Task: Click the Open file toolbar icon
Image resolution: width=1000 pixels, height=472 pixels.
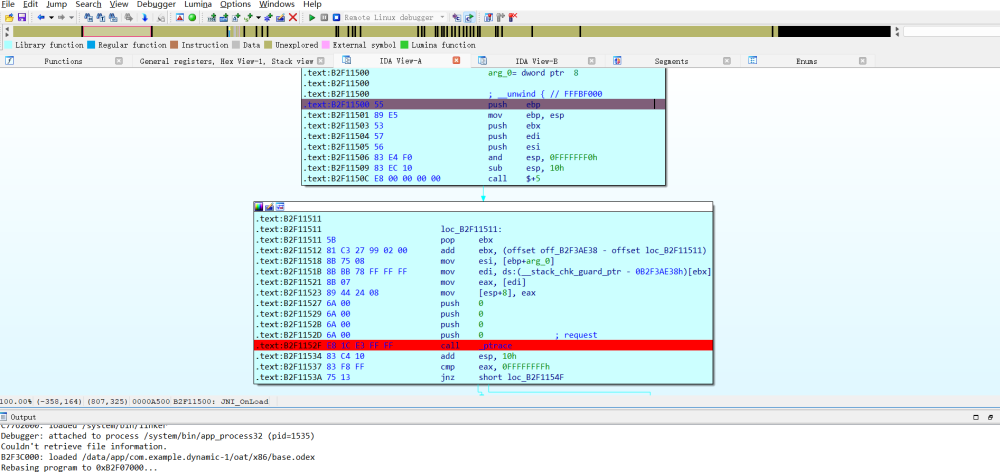Action: (9, 17)
